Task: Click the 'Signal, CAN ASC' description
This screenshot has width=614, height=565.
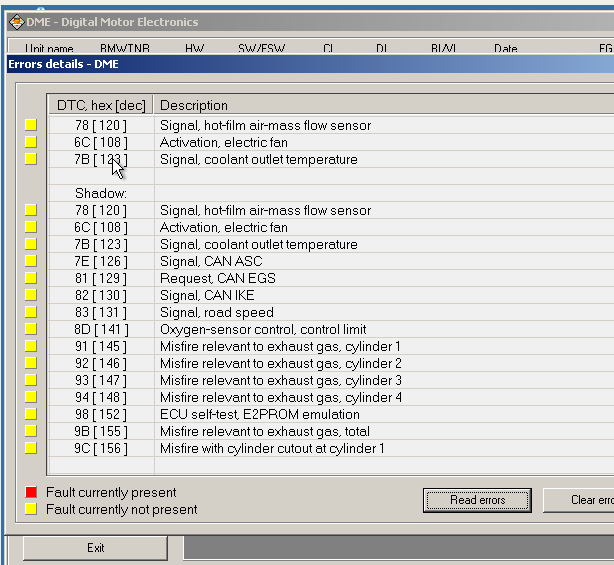Action: pyautogui.click(x=211, y=261)
